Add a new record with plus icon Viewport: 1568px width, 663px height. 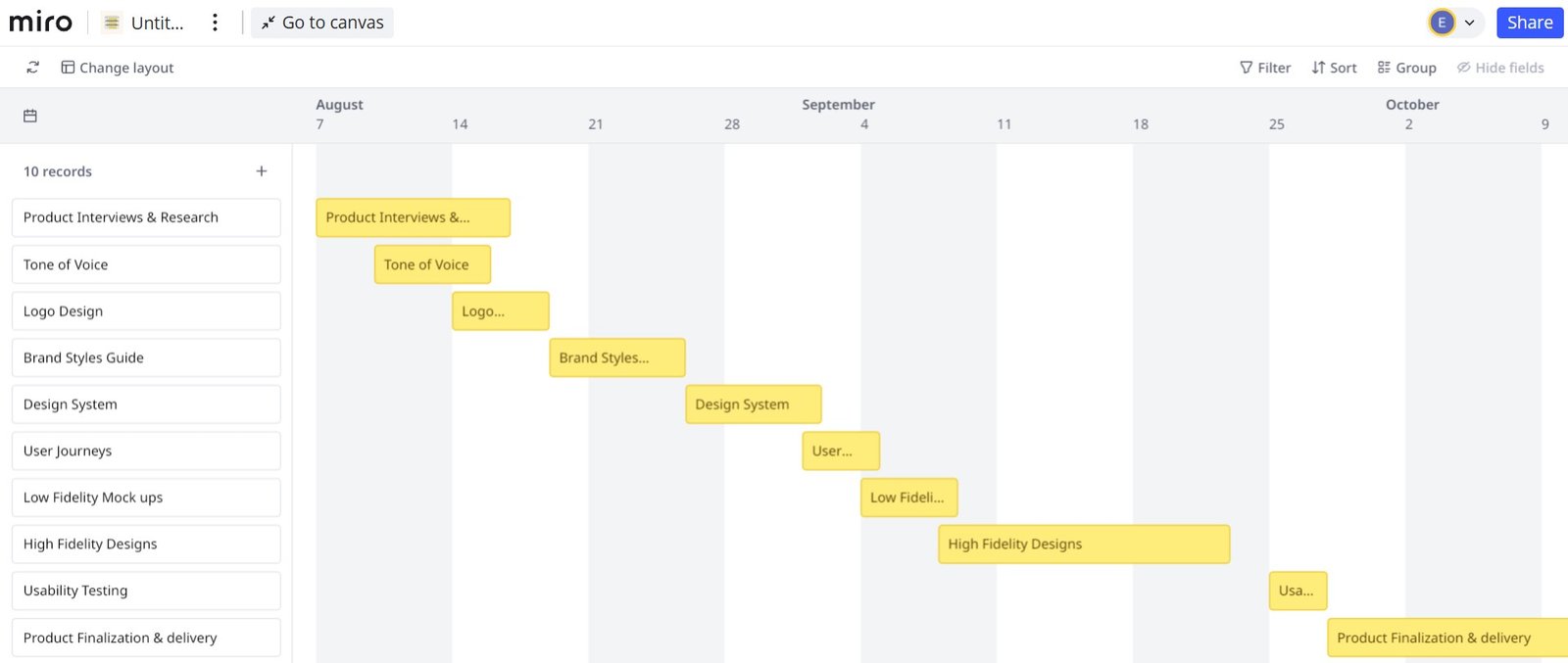coord(262,171)
